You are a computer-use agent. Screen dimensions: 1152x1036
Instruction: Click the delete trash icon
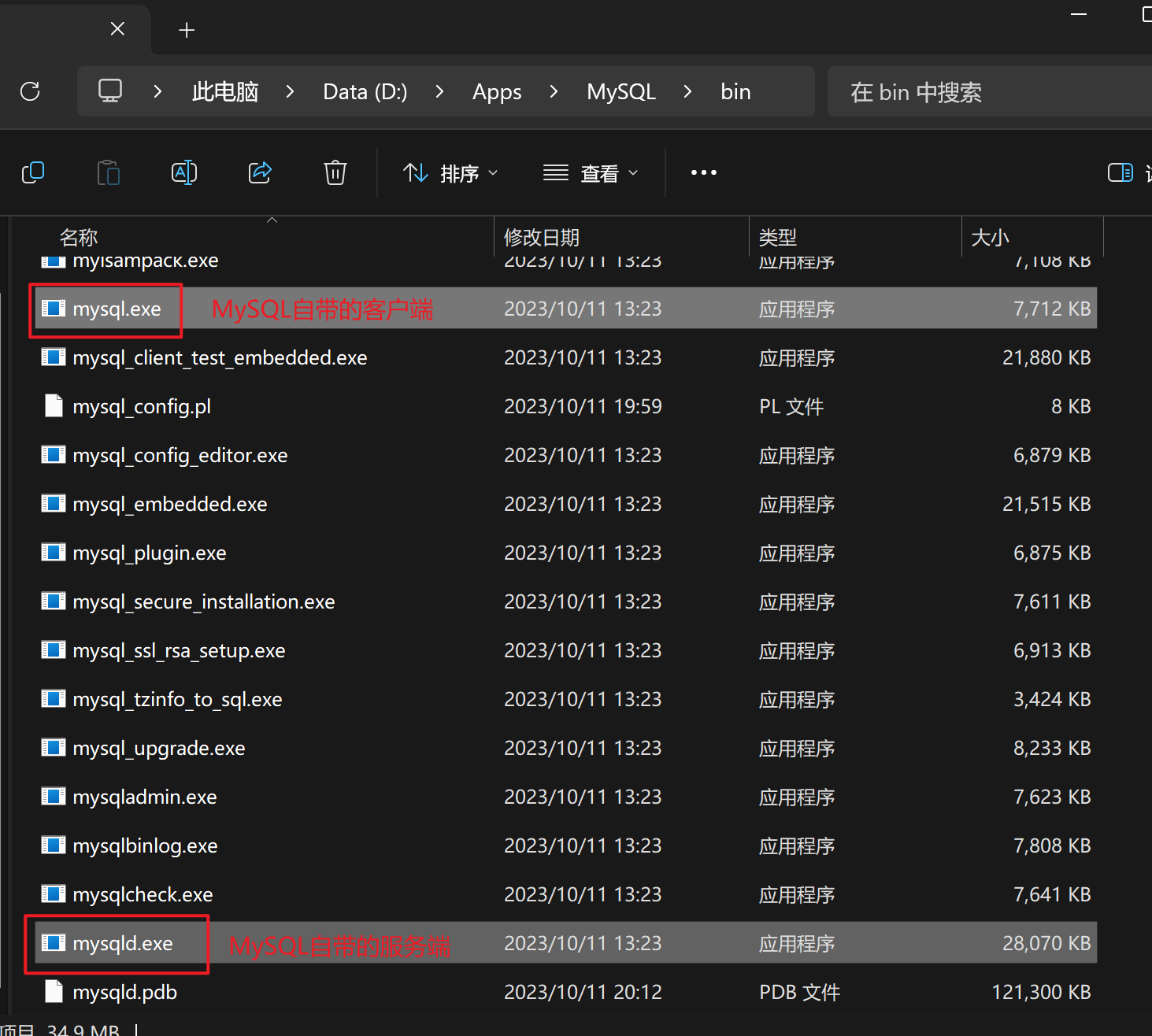point(335,172)
